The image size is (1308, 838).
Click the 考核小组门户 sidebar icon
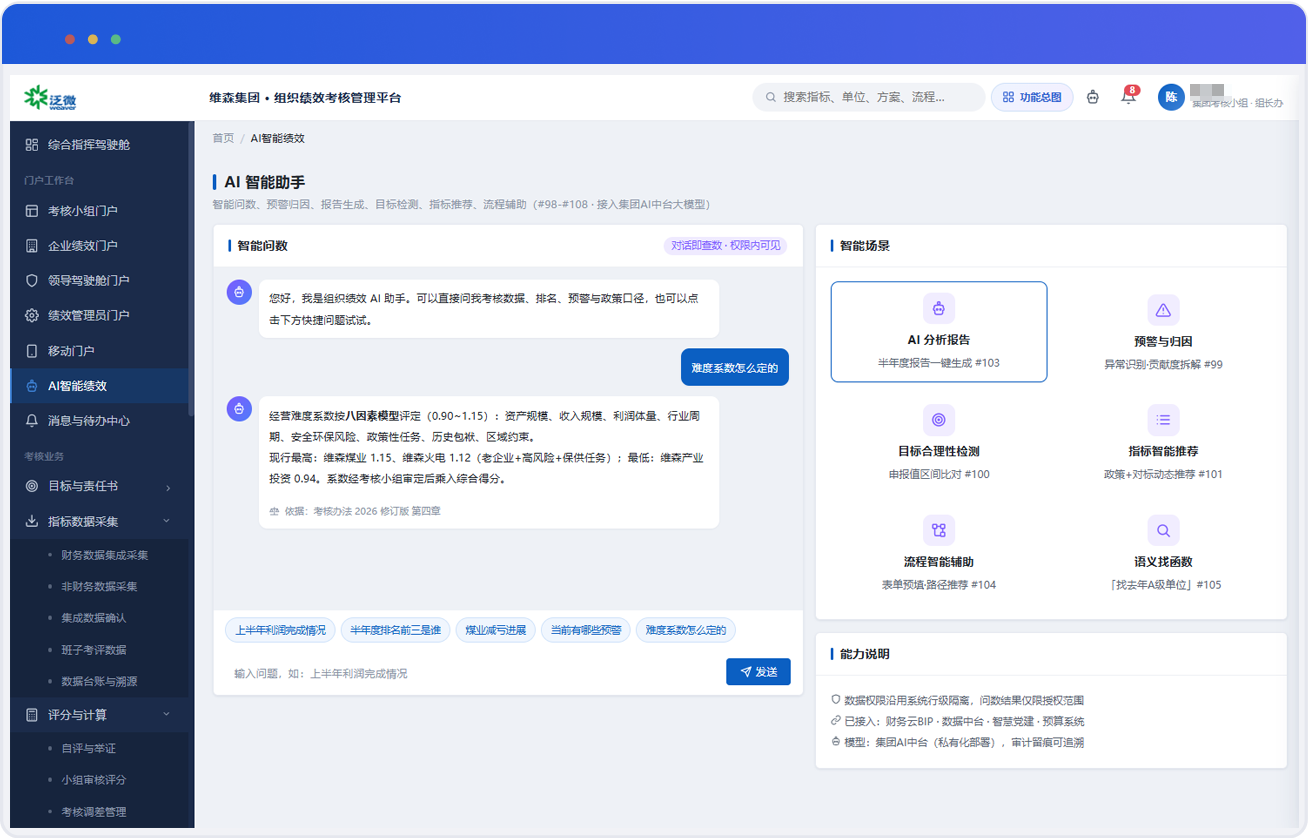pos(32,211)
